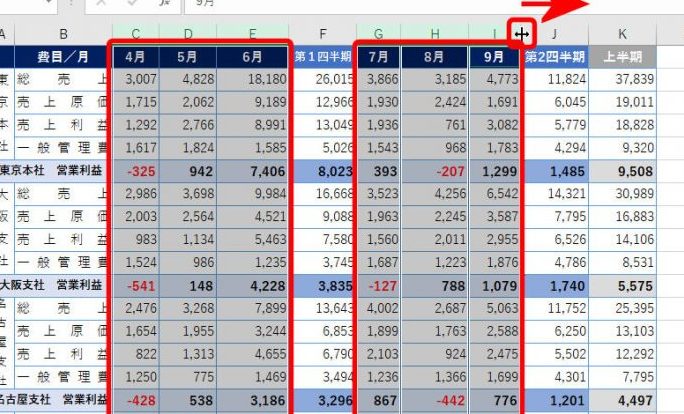Click the cell with value 7,406
Screen dimensions: 684x414
(253, 171)
